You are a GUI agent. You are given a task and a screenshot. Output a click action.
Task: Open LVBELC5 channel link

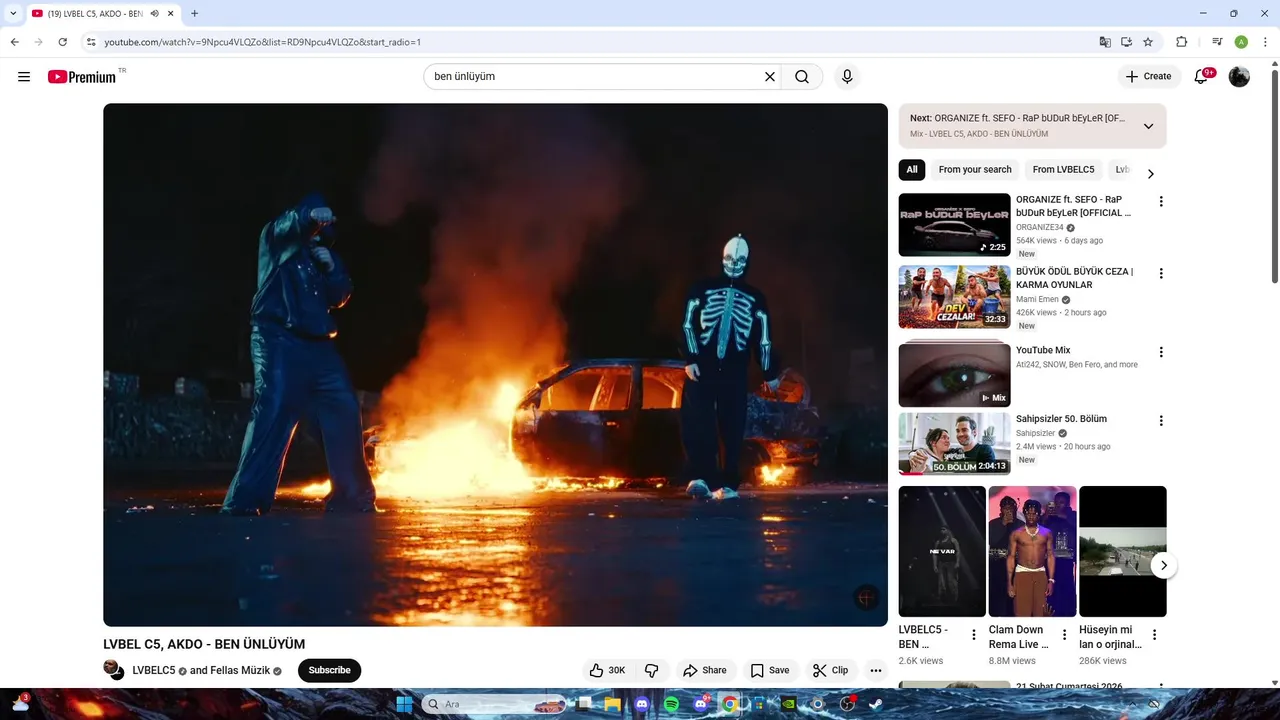pyautogui.click(x=154, y=671)
